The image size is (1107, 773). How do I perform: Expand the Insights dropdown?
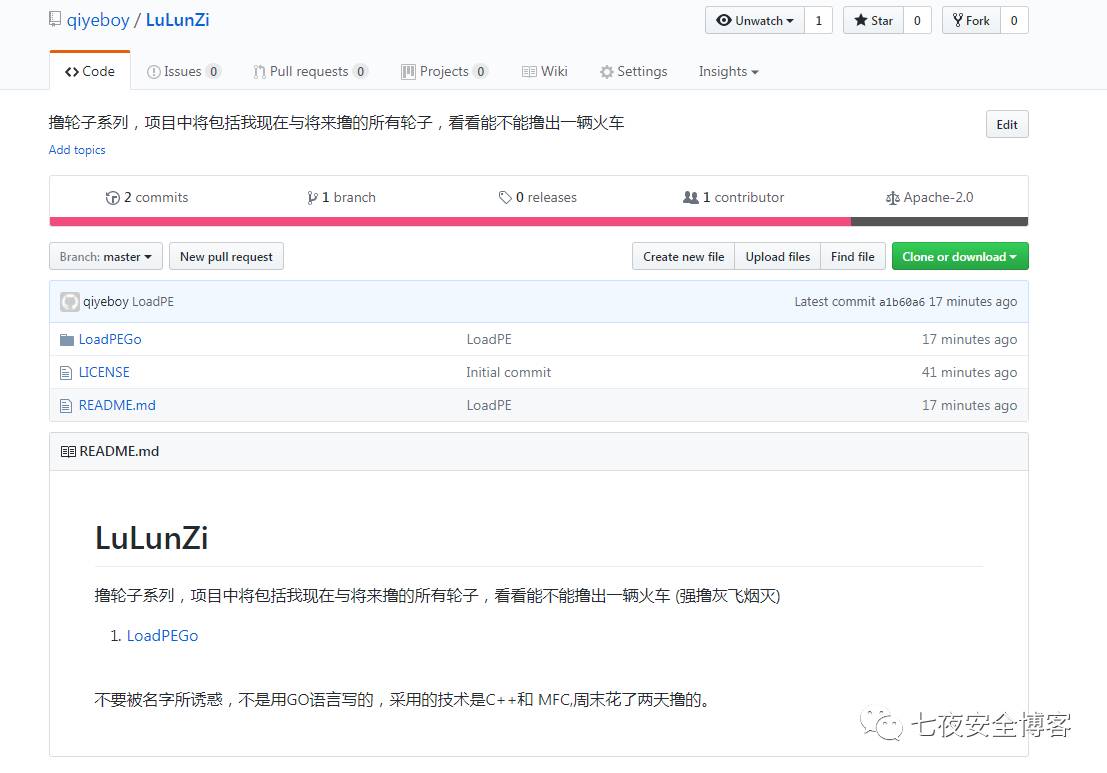(x=729, y=71)
